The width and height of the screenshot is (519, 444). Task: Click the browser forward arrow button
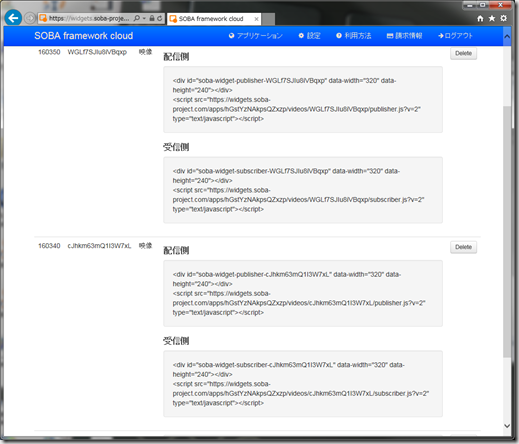coord(30,18)
